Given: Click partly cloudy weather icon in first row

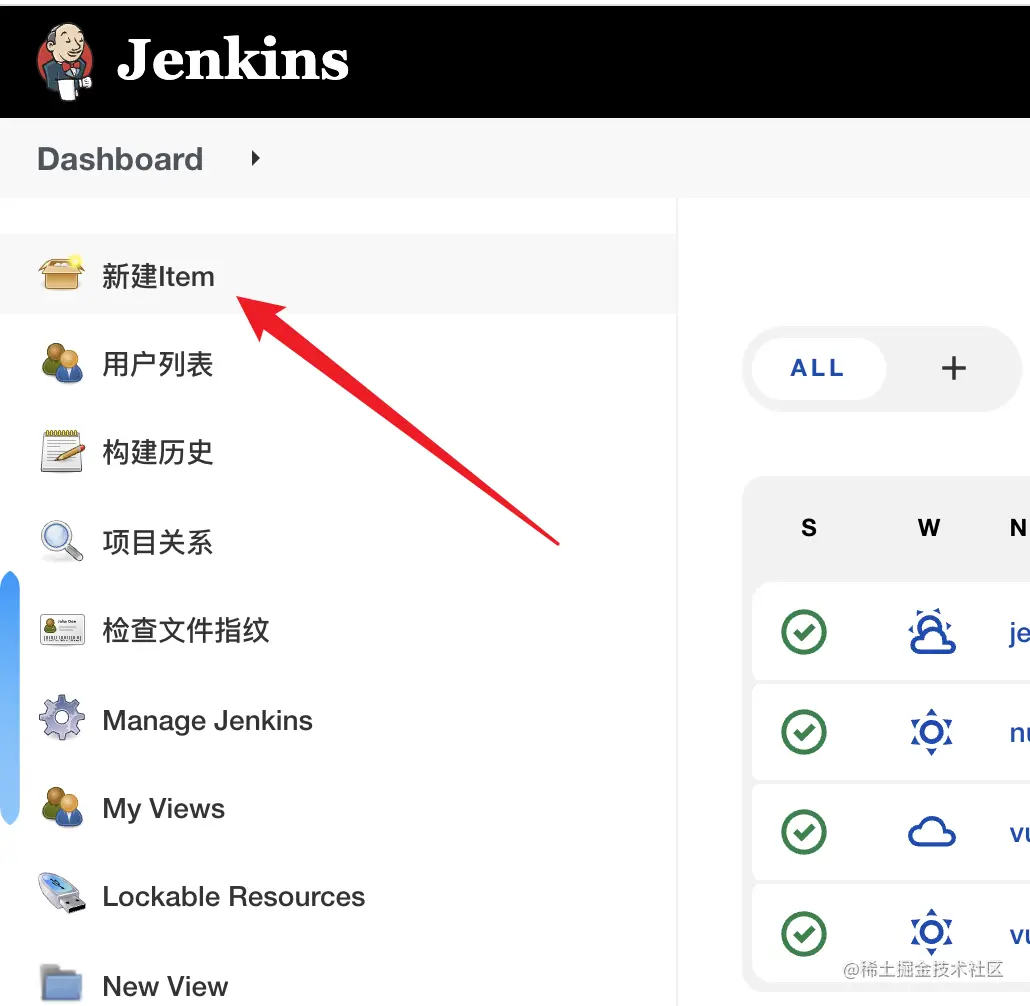Looking at the screenshot, I should pos(931,631).
